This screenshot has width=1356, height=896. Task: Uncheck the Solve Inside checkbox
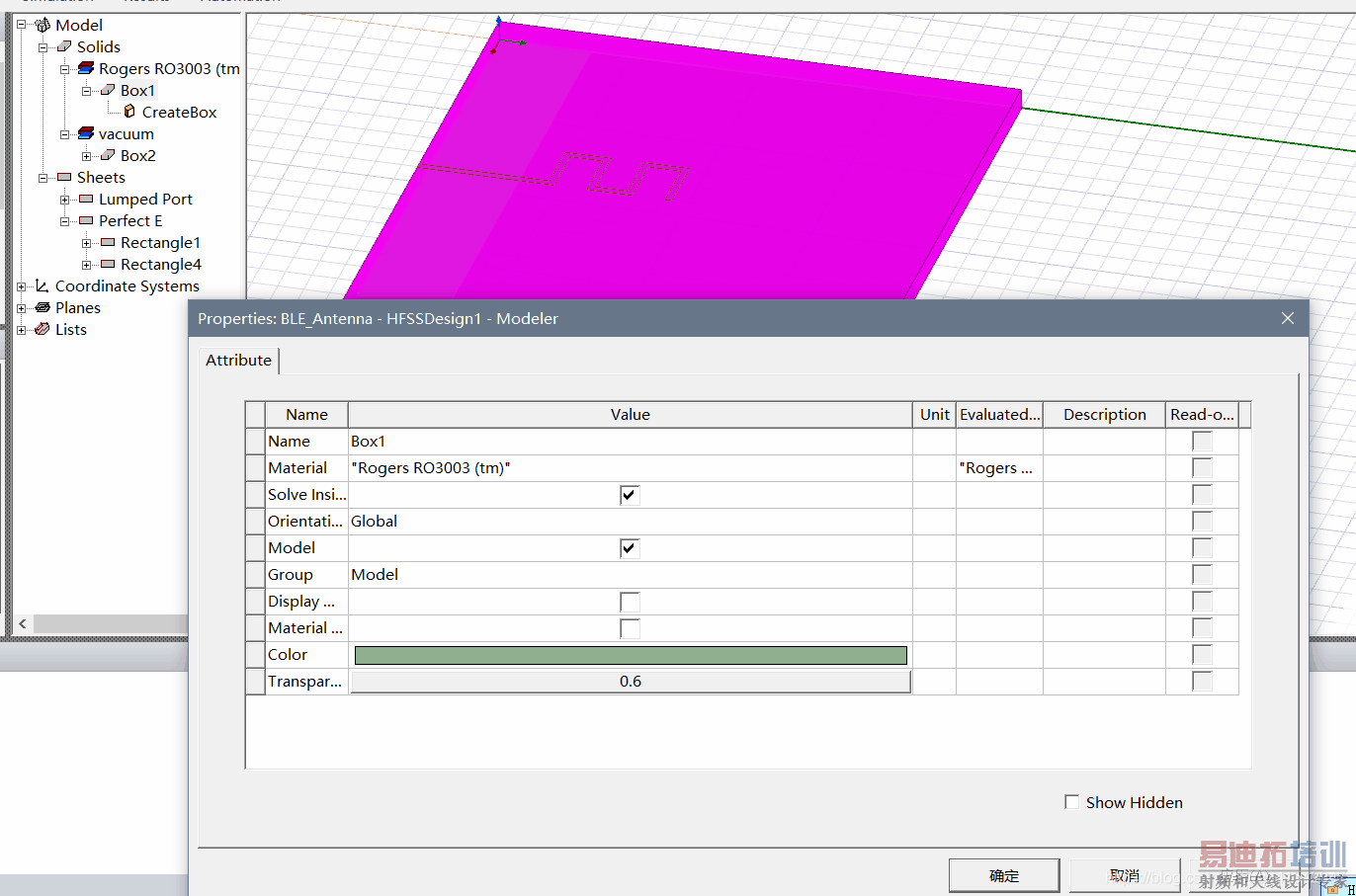[x=630, y=495]
